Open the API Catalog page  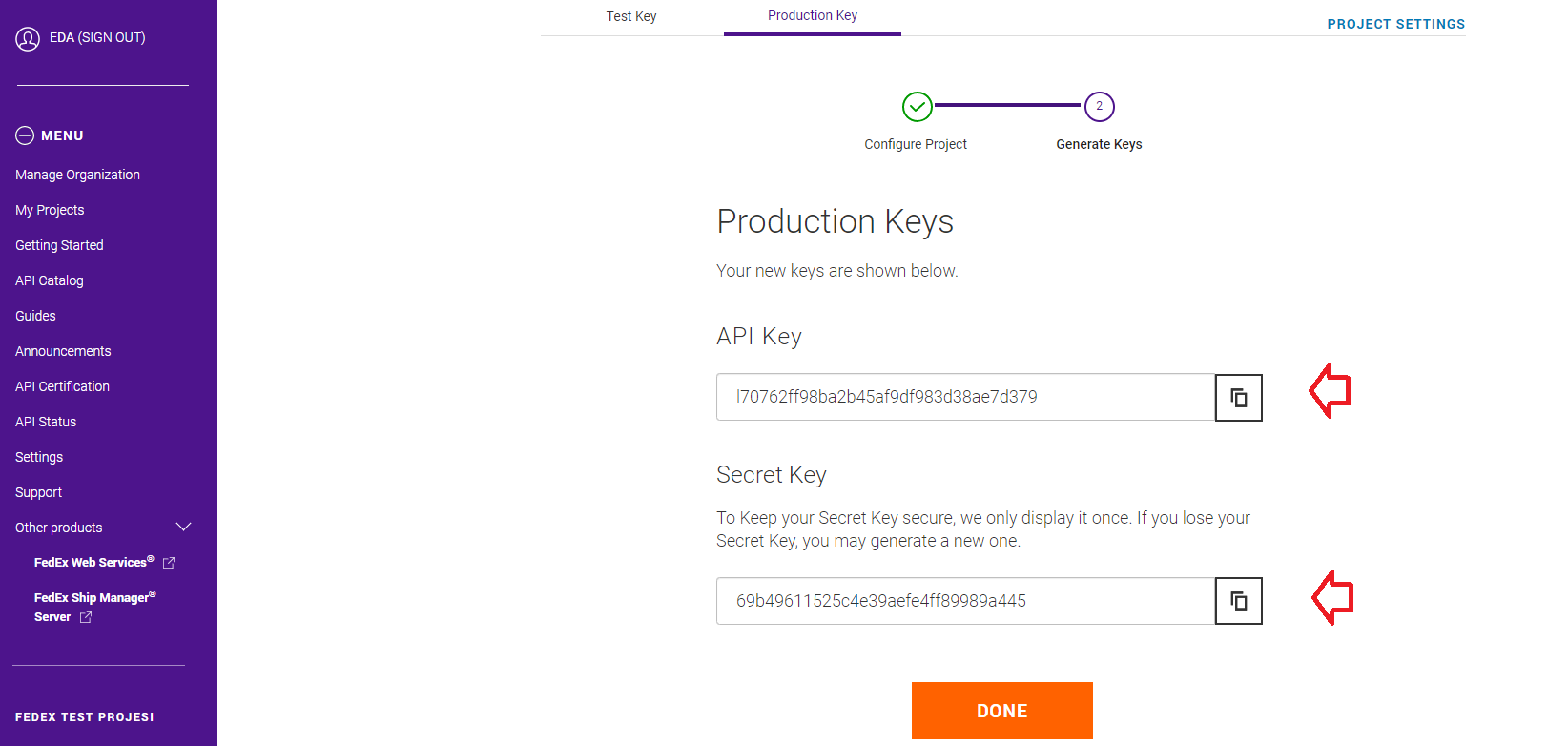50,280
